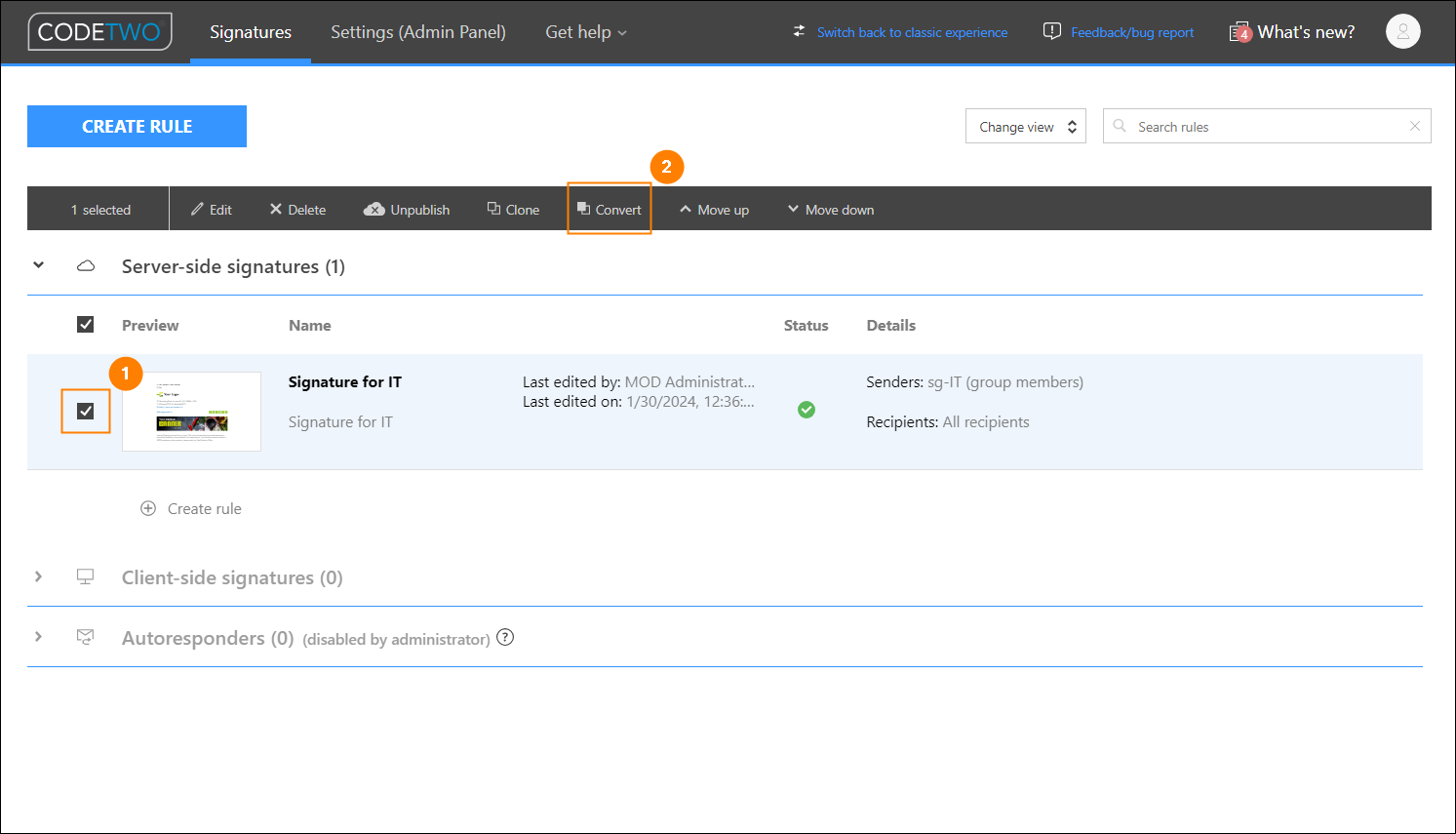Uncheck the Signature for IT rule checkbox

click(86, 412)
